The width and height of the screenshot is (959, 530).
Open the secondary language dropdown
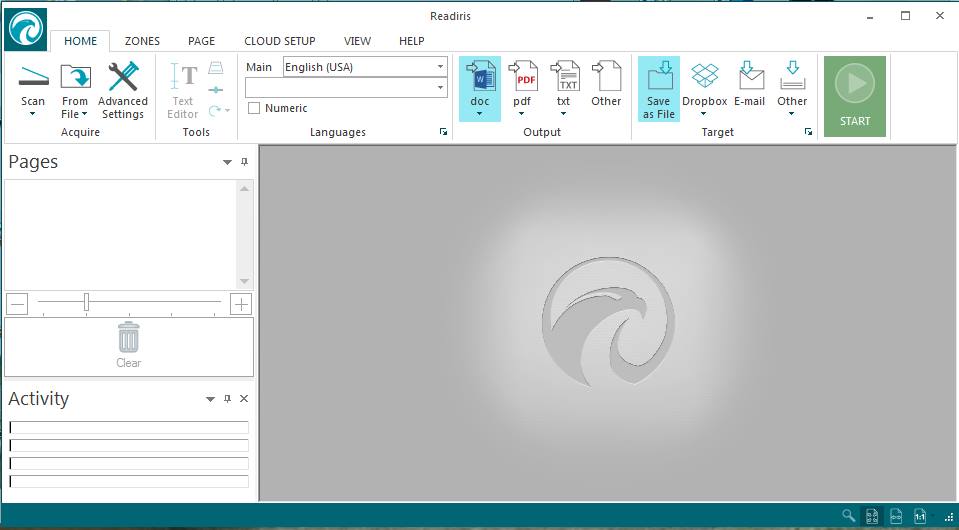[x=440, y=87]
